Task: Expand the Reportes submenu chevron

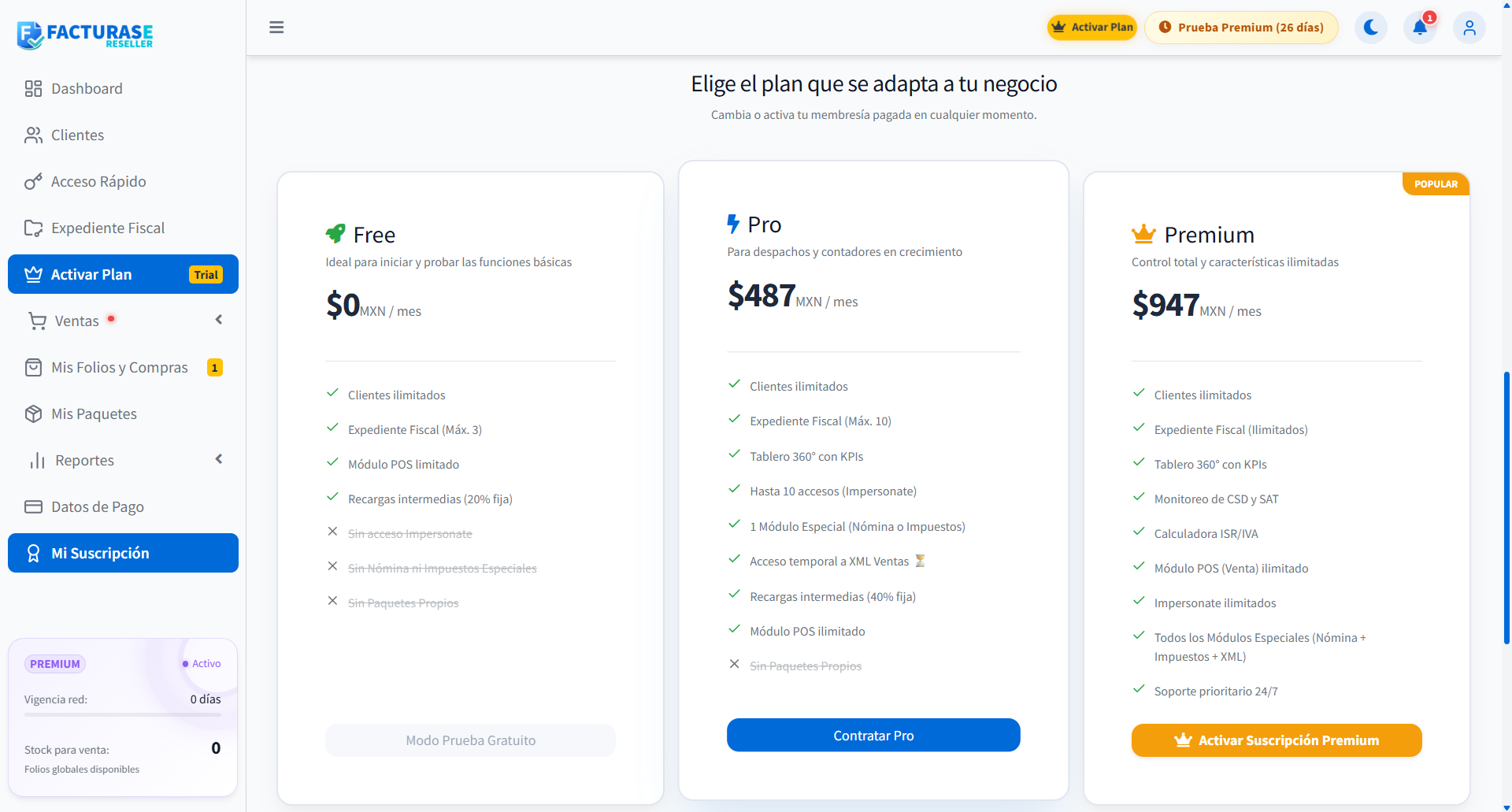Action: click(219, 459)
